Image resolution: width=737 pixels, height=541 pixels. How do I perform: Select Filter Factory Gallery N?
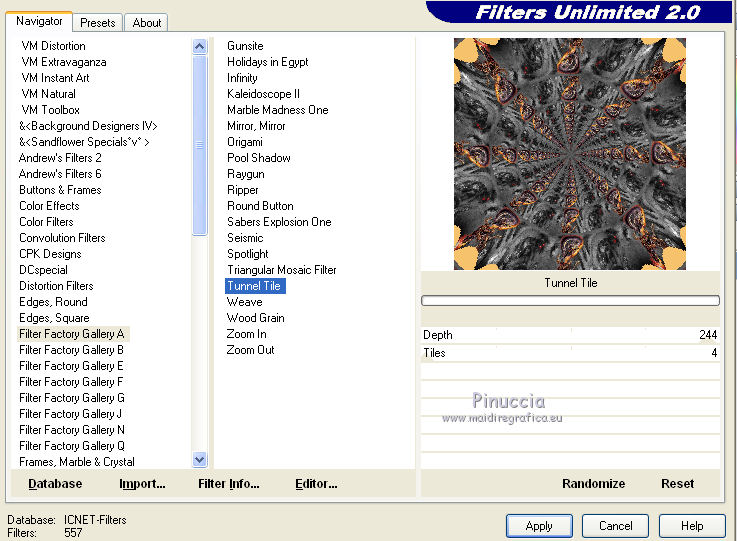coord(72,430)
